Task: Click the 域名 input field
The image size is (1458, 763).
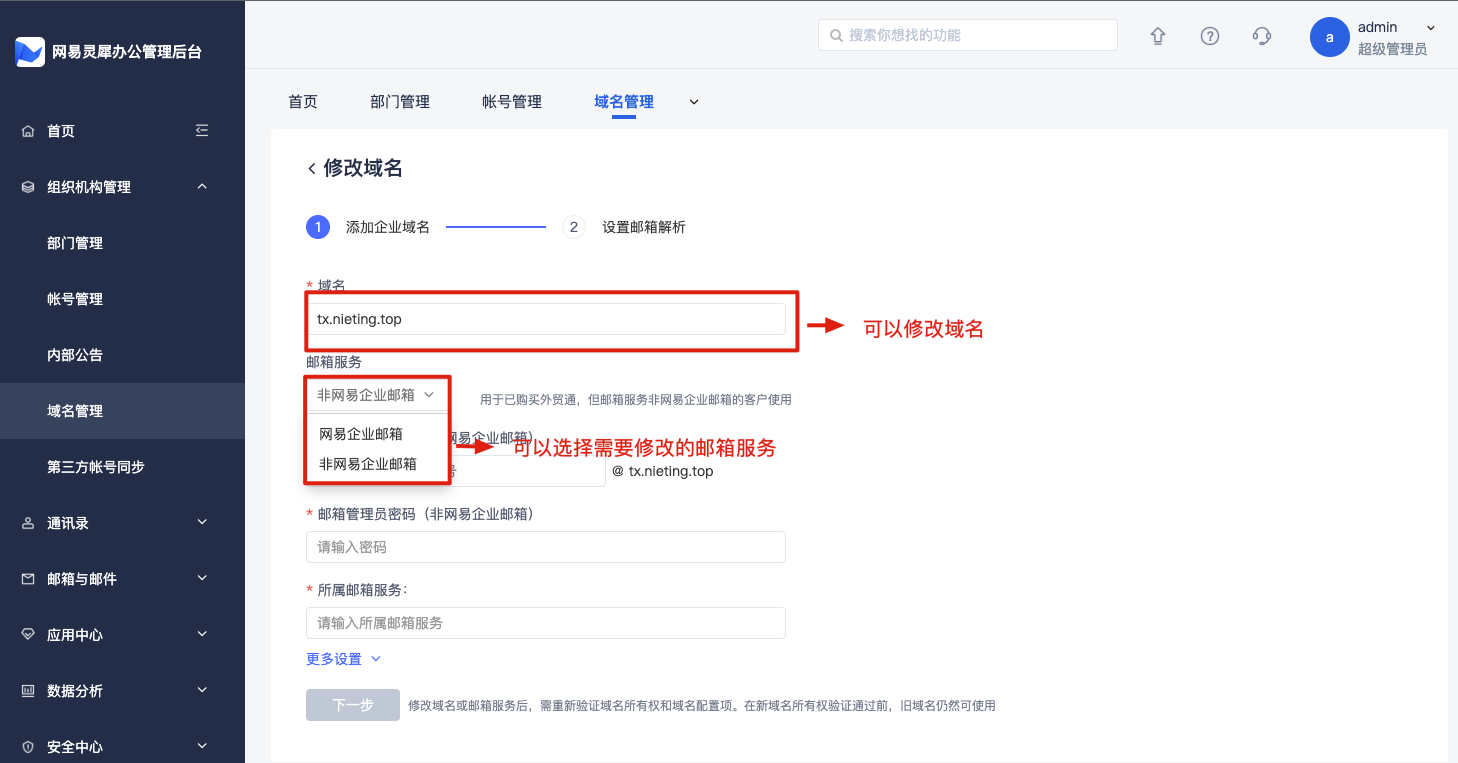Action: (x=545, y=320)
